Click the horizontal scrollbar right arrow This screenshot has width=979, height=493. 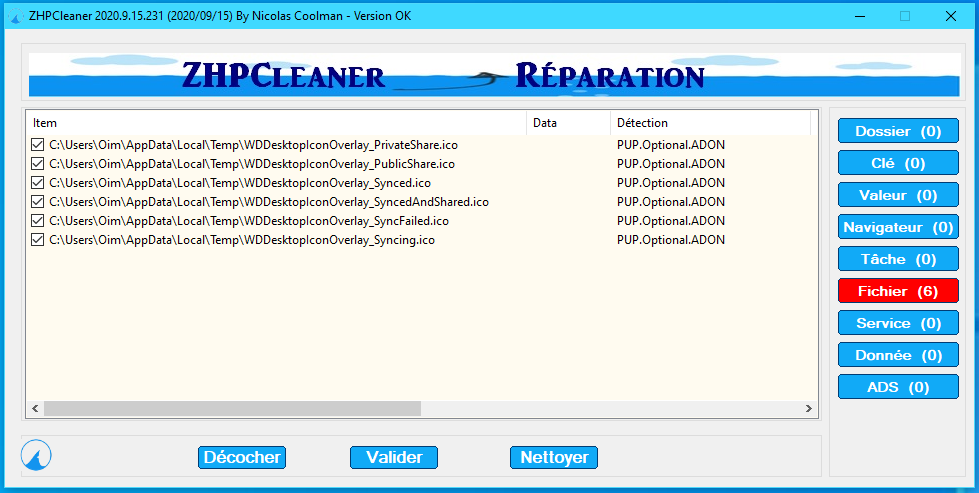click(809, 409)
